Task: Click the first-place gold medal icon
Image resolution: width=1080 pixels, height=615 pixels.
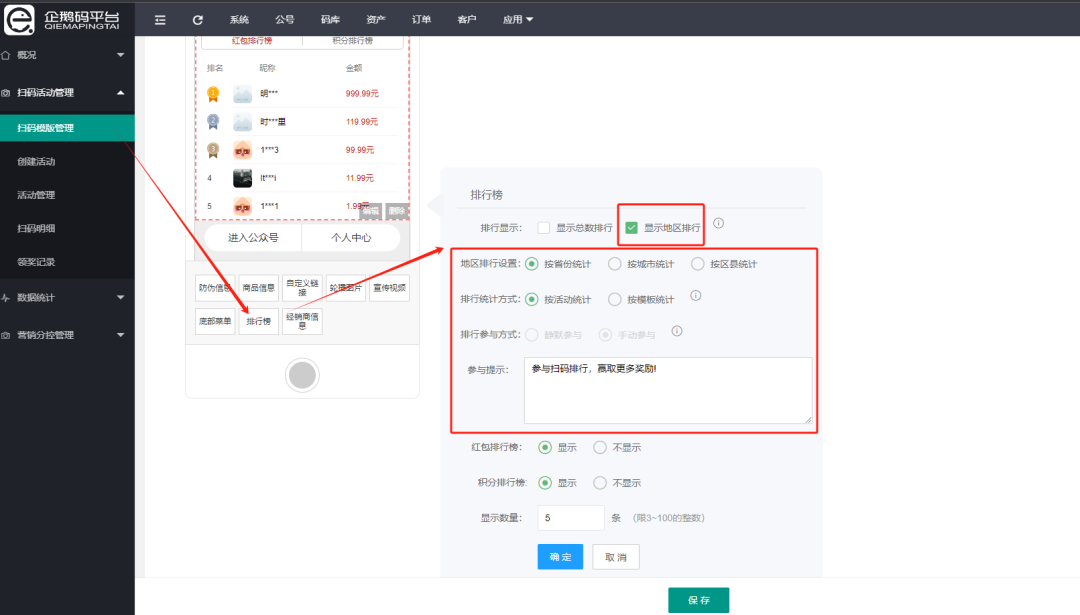Action: 212,94
